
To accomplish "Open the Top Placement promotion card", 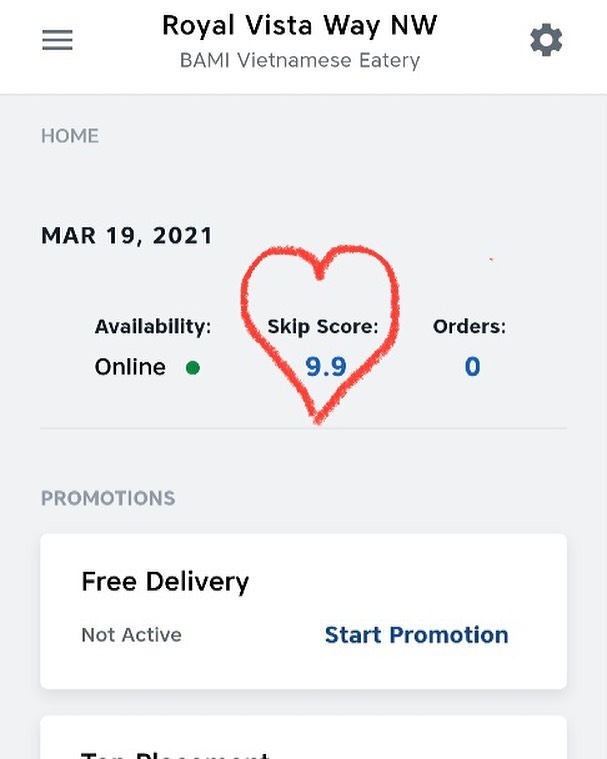I will pyautogui.click(x=303, y=740).
